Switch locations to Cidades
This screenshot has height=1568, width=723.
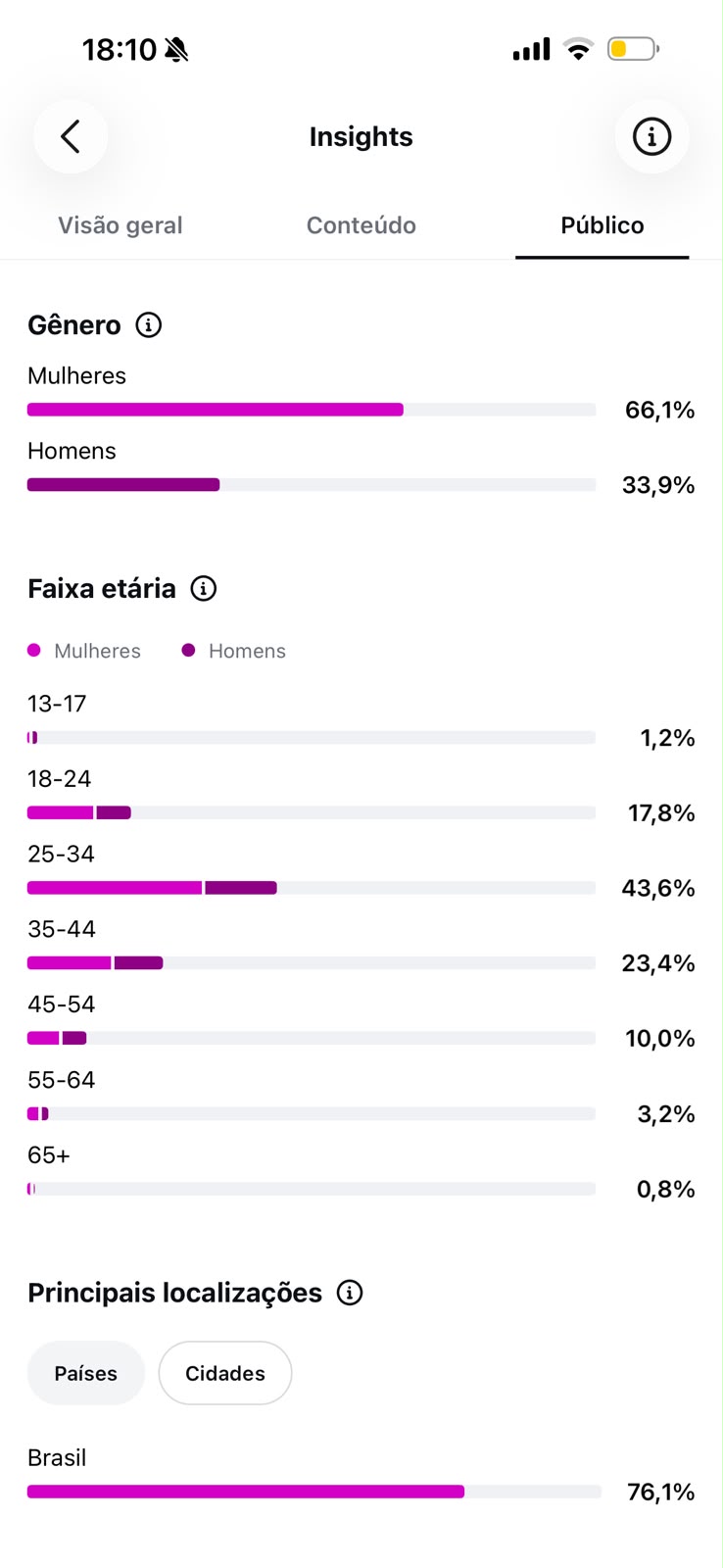pos(225,1373)
